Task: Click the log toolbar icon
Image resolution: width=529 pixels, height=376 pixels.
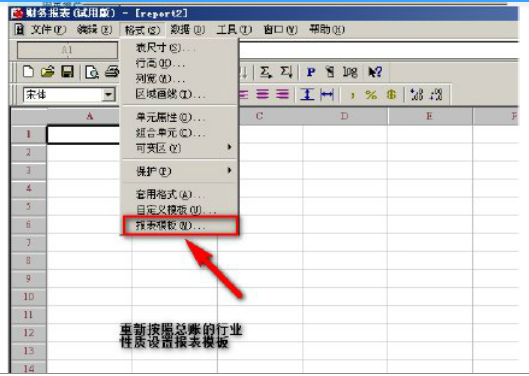Action: pos(350,72)
